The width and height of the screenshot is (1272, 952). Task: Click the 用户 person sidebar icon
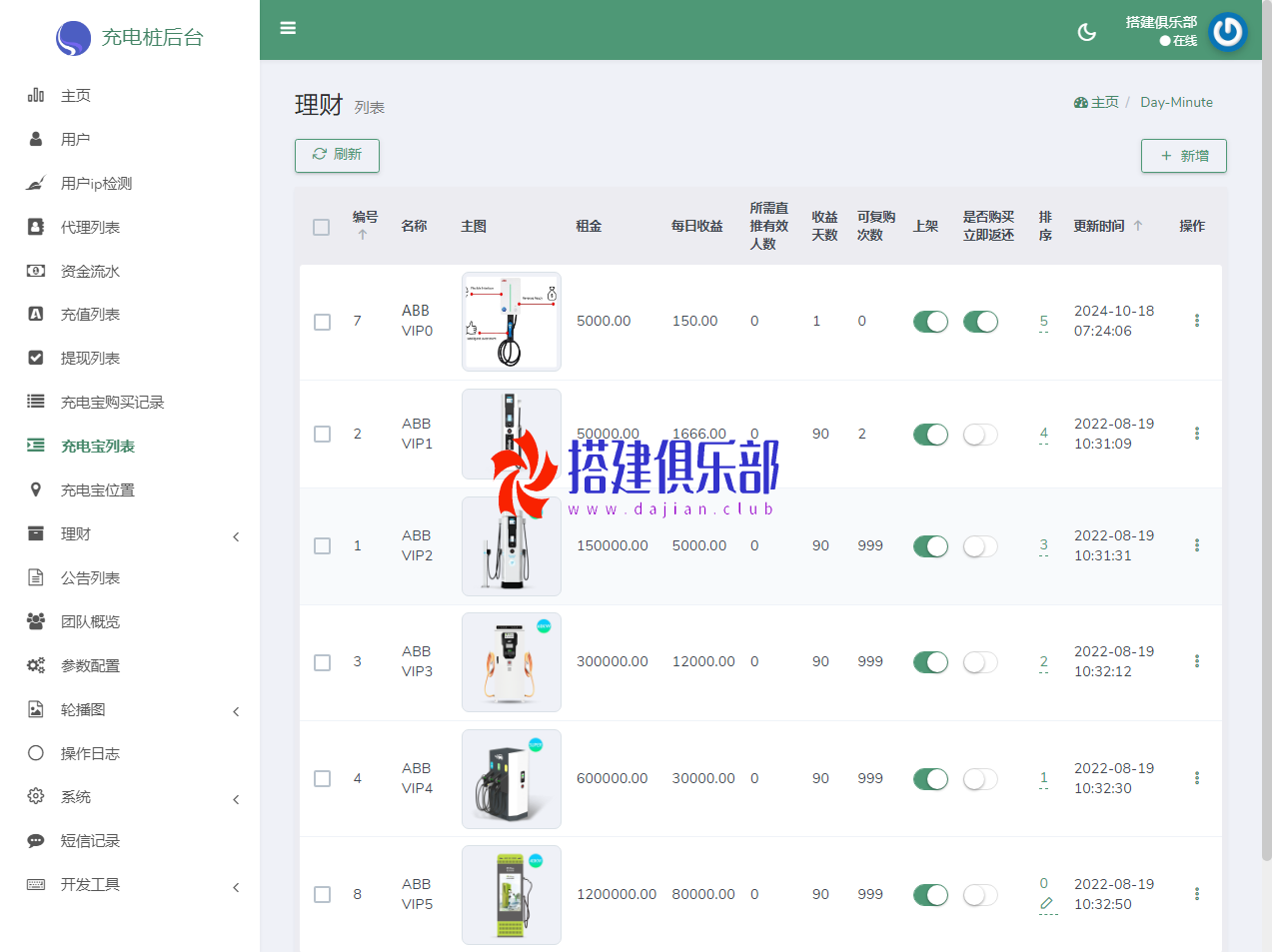tap(36, 139)
